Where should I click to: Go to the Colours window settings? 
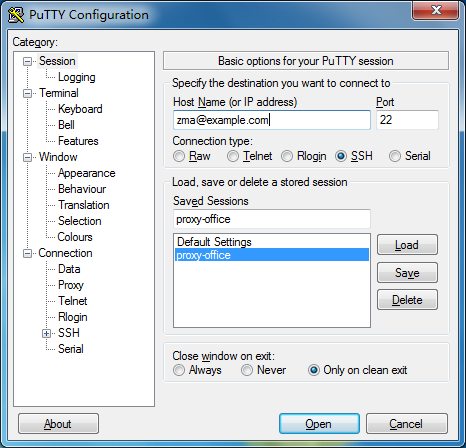[x=75, y=237]
